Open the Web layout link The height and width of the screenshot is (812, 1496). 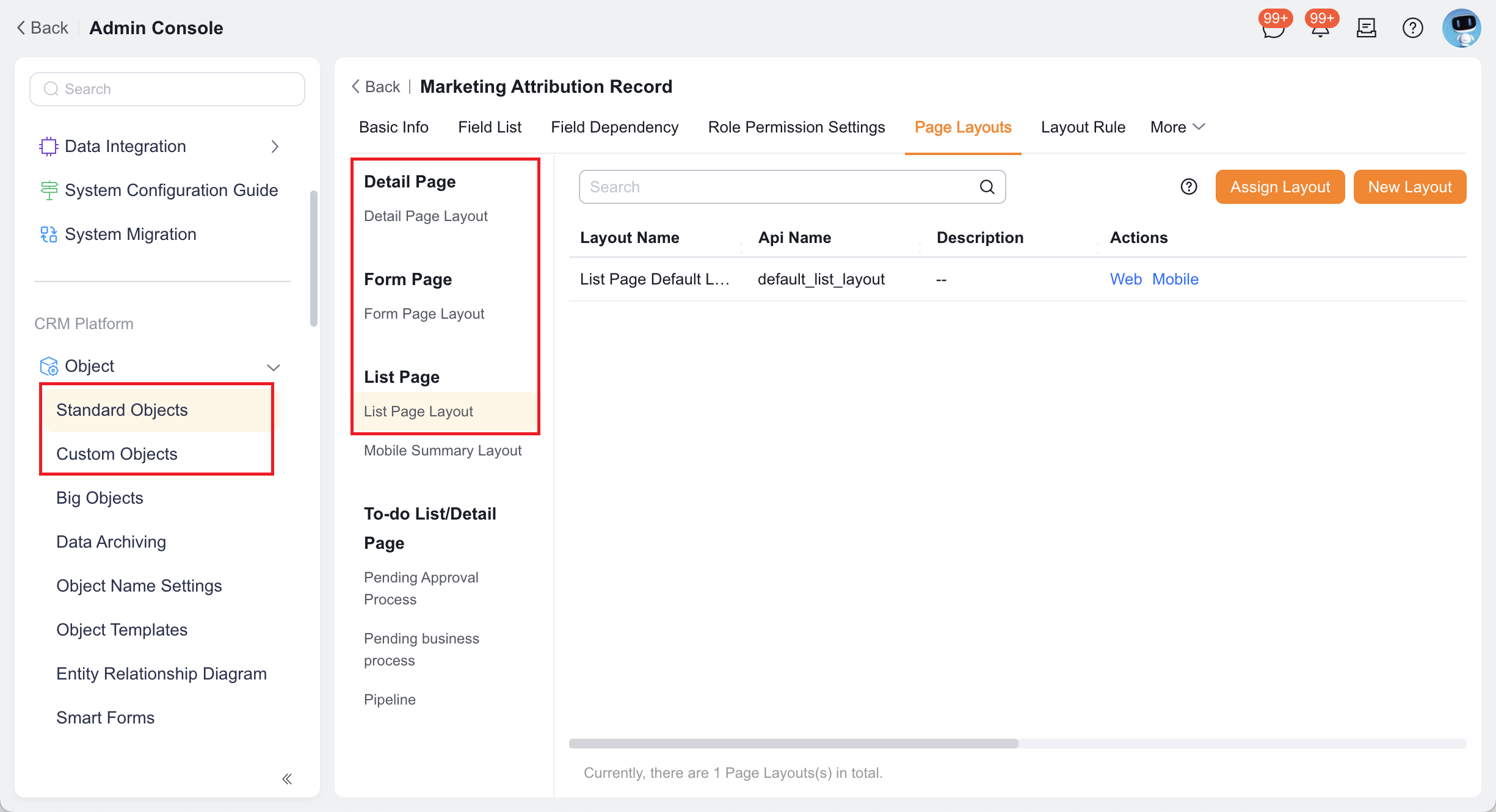[x=1126, y=279]
